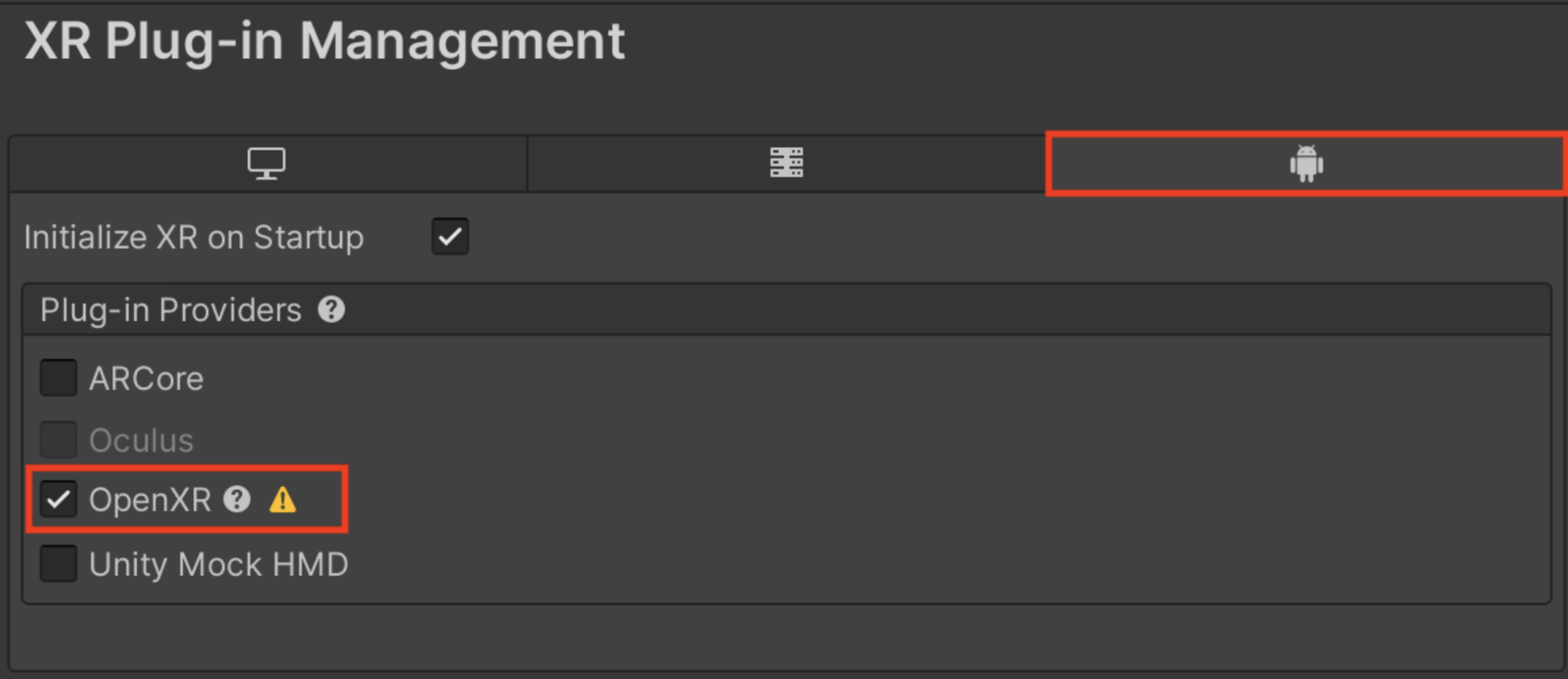Enable the ARCore provider checkbox
1568x679 pixels.
pyautogui.click(x=58, y=378)
